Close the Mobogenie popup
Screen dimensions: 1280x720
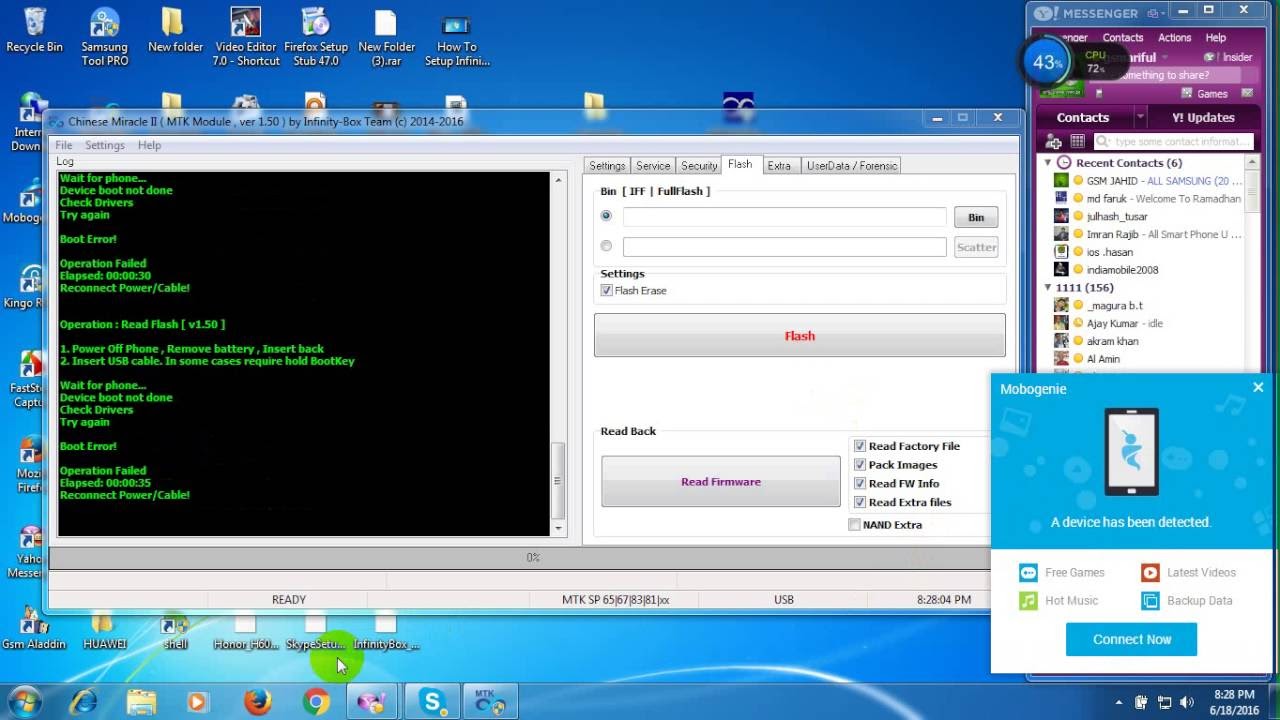[1258, 388]
